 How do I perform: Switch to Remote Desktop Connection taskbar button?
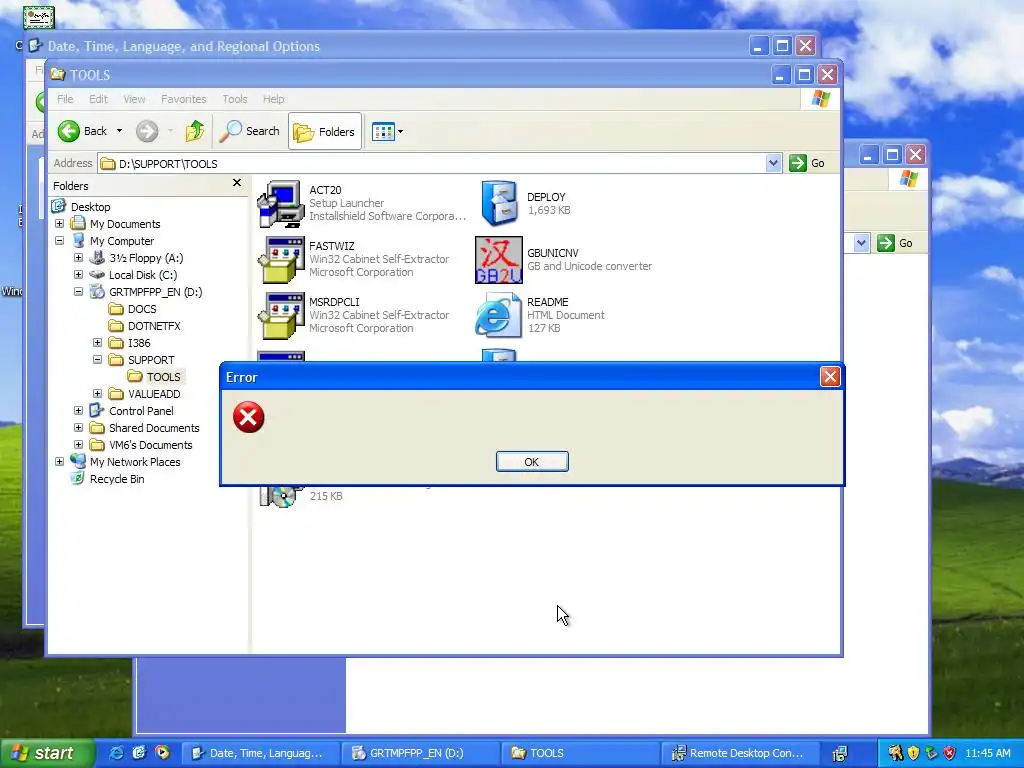pos(741,753)
